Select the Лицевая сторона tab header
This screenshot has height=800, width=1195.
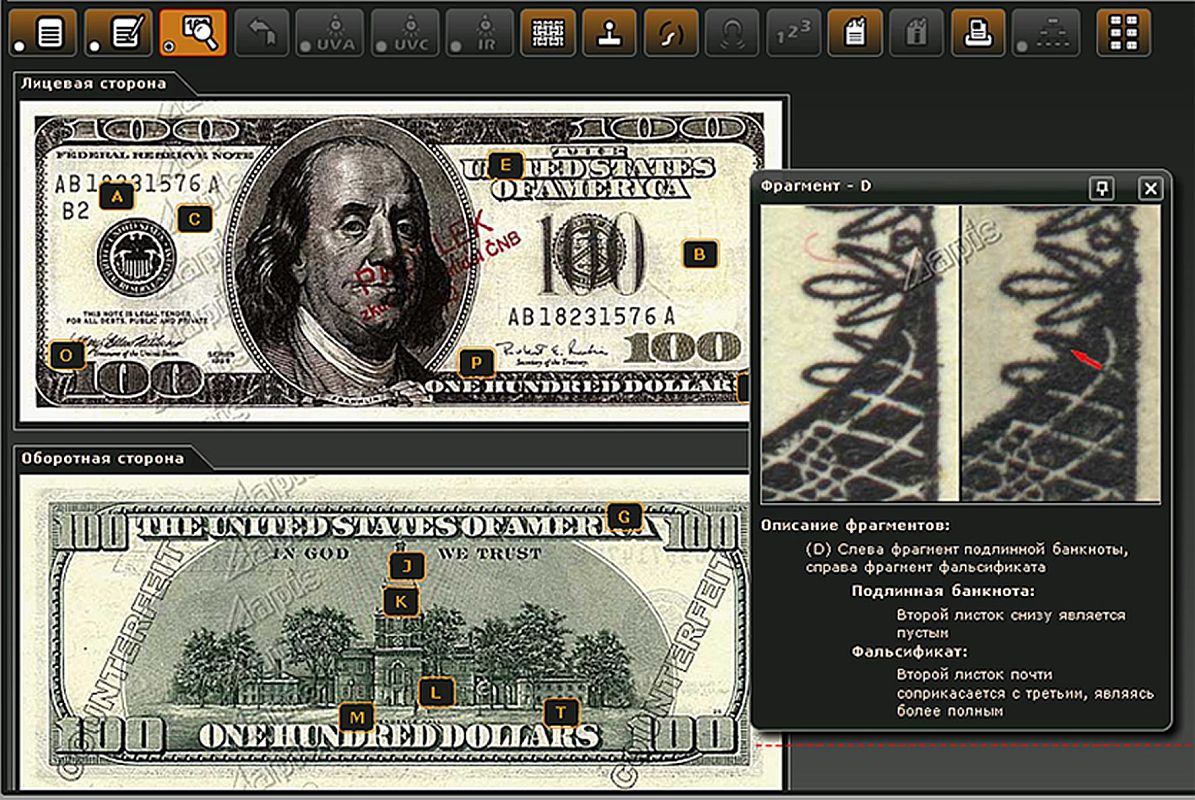point(94,84)
